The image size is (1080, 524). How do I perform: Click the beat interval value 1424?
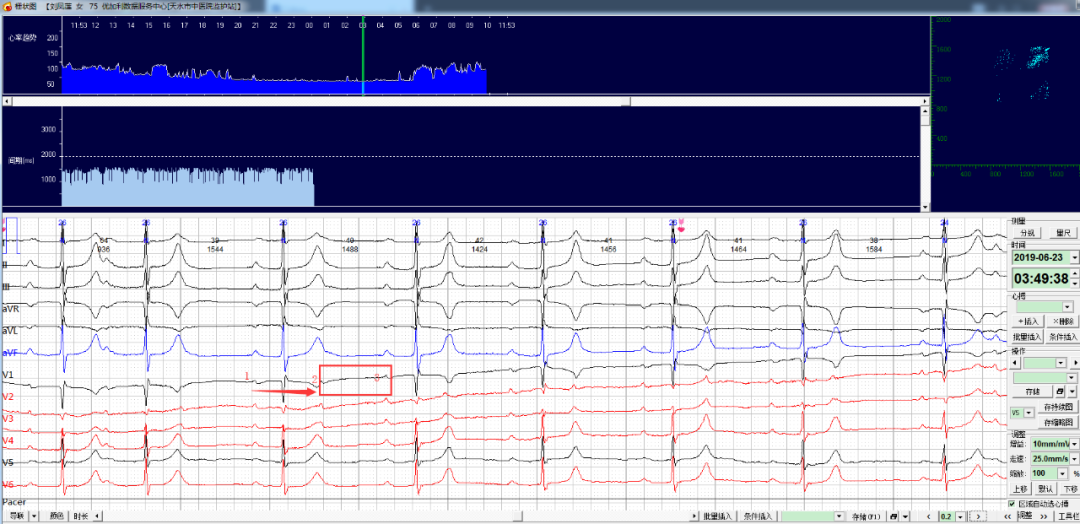click(x=479, y=249)
